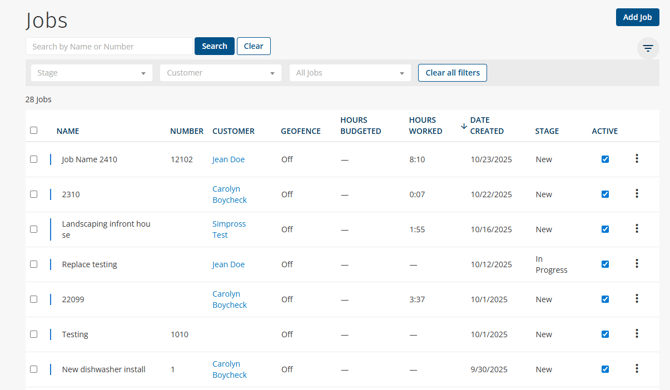Screen dimensions: 670x390
Task: Sort by the Hours Budgeted column
Action: click(x=361, y=126)
